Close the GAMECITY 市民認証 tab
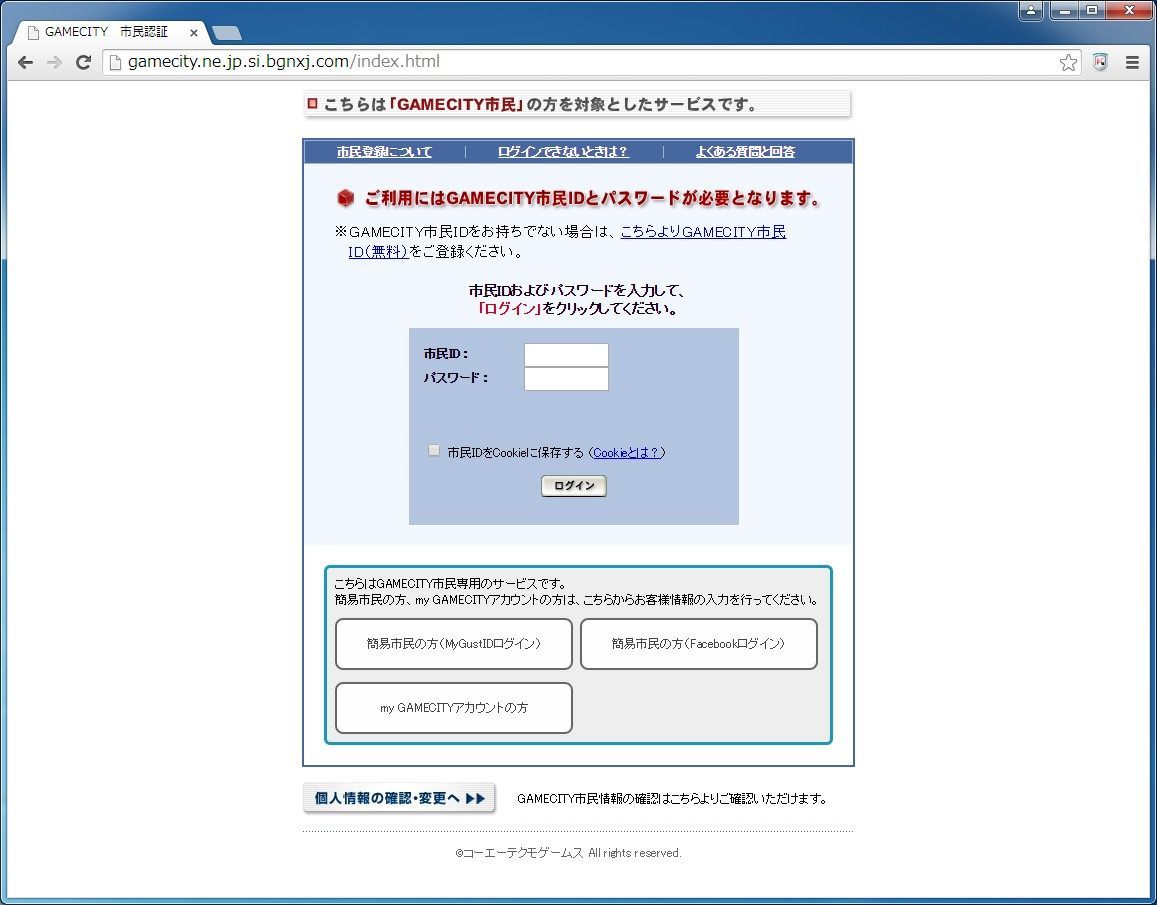The height and width of the screenshot is (905, 1157). tap(193, 32)
